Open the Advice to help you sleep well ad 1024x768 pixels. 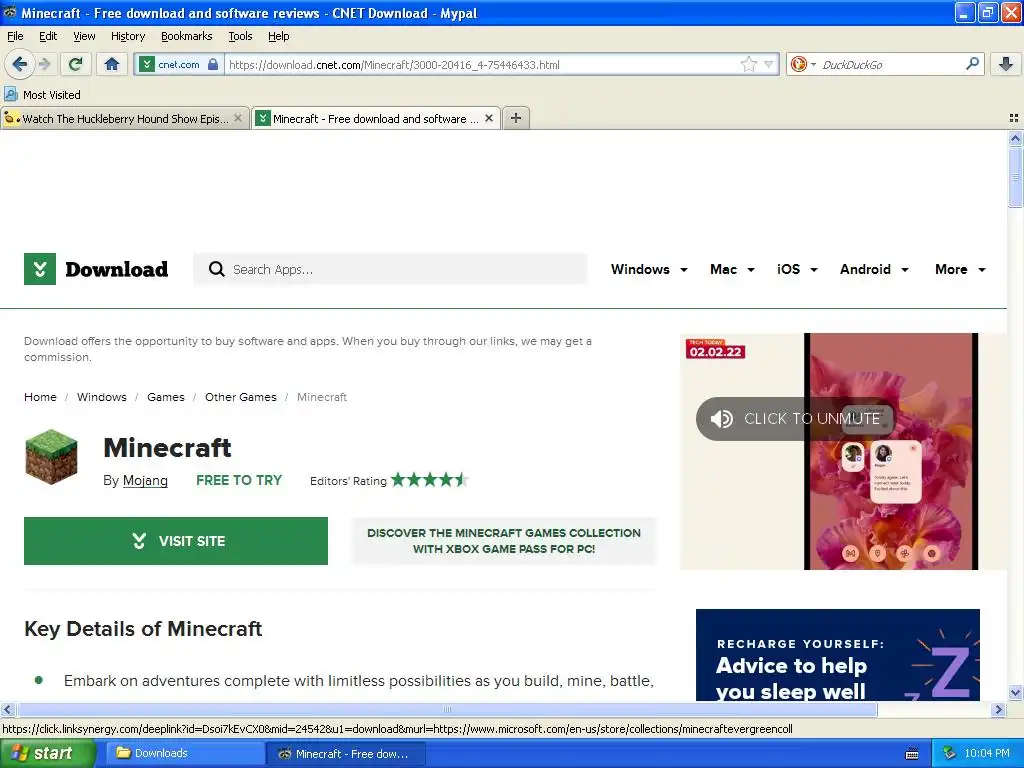(x=838, y=655)
